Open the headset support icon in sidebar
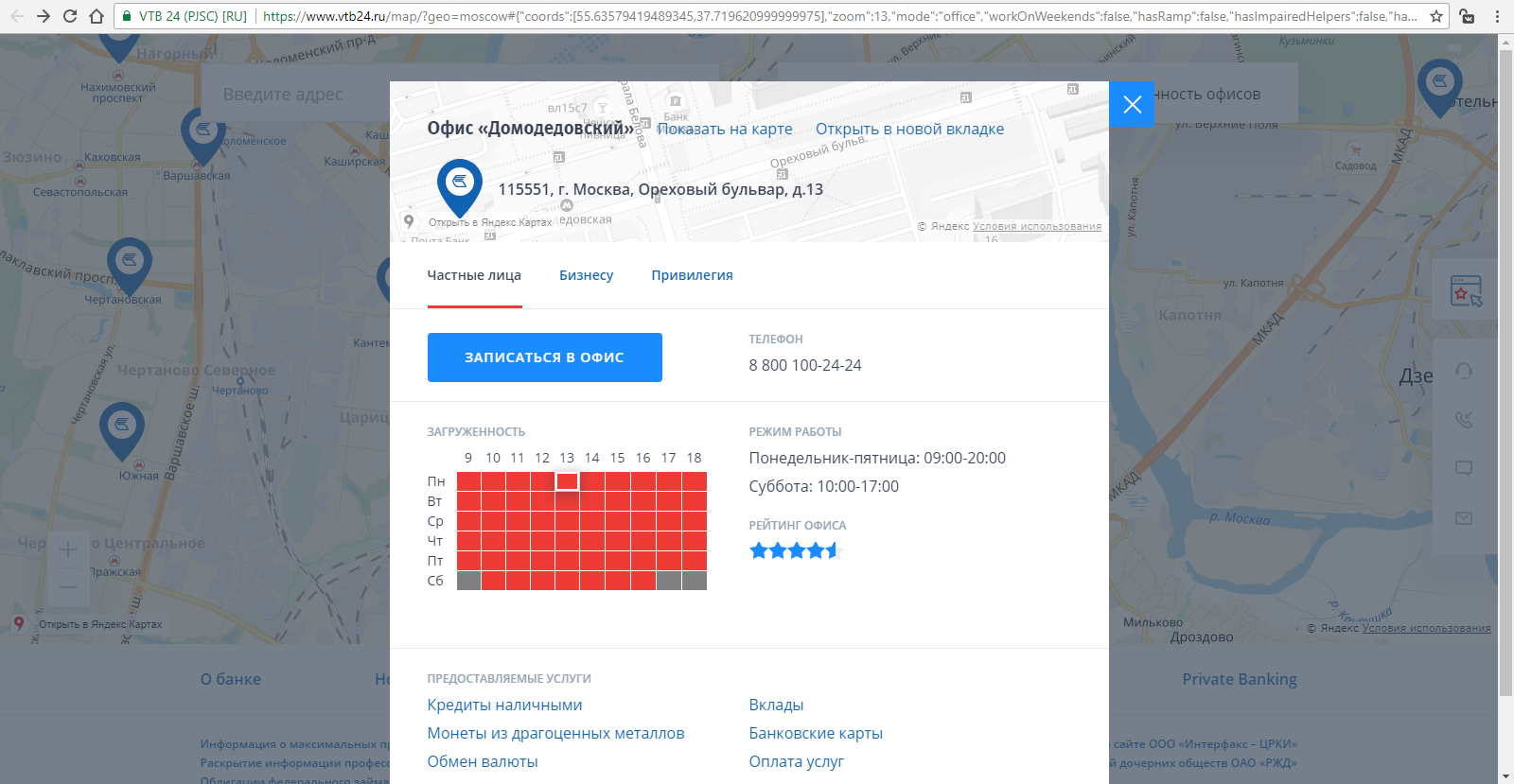1514x784 pixels. [x=1464, y=371]
